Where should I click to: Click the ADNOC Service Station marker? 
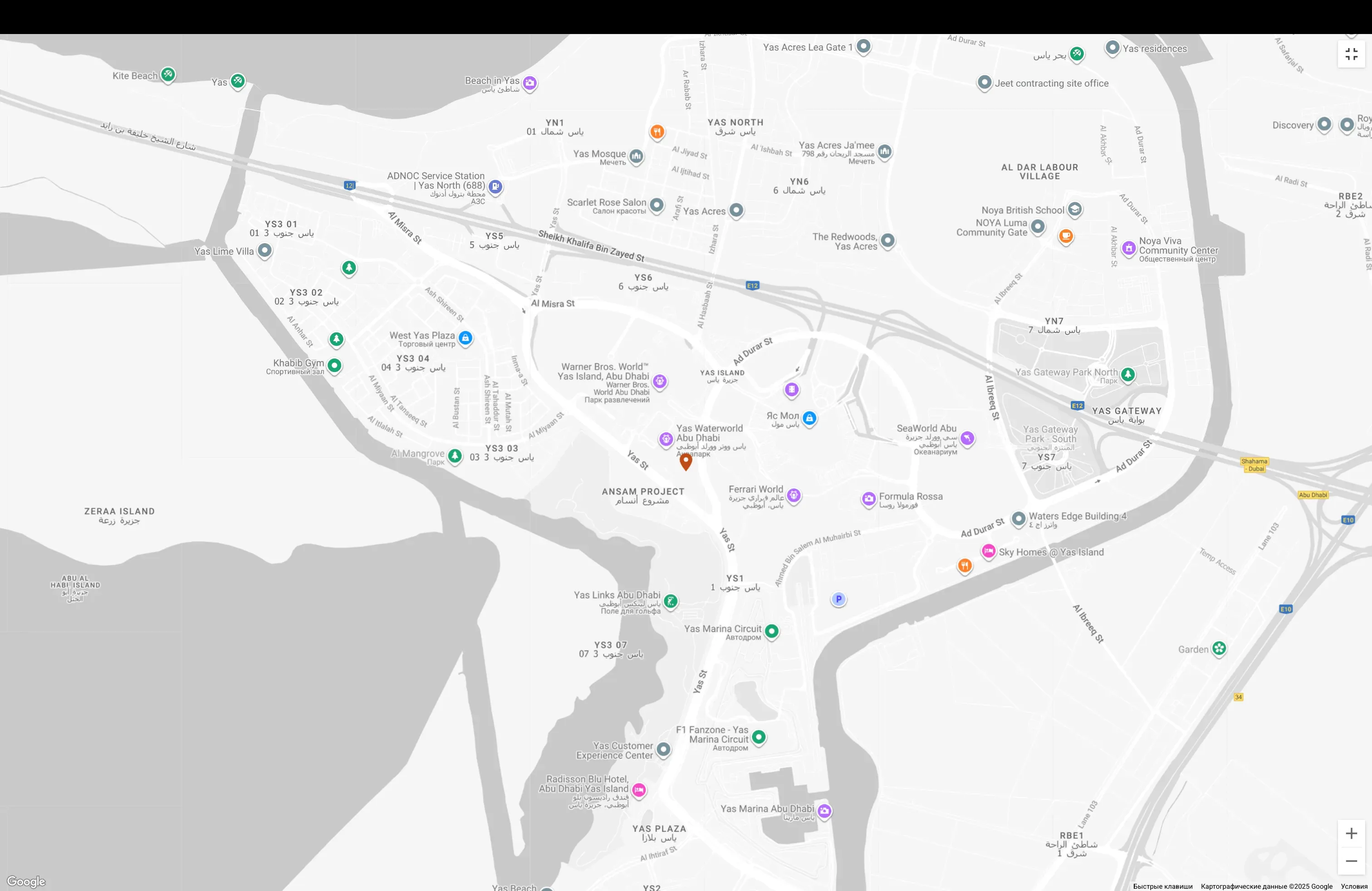[x=495, y=186]
